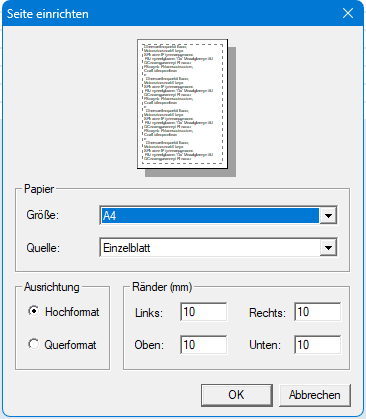Close the Seite einrichten dialog

click(x=348, y=13)
